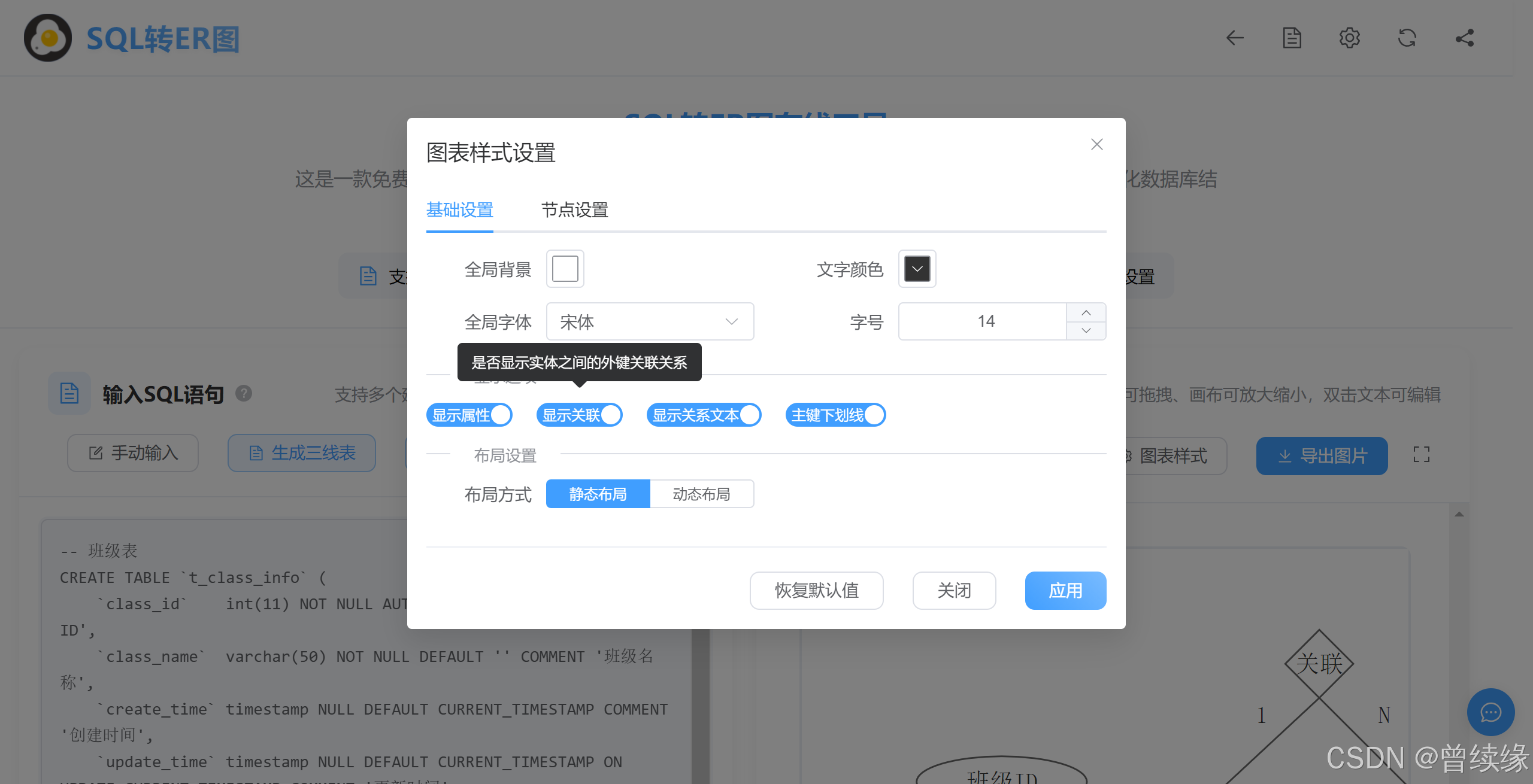The image size is (1533, 784).
Task: Select the 动态布局 layout option
Action: pyautogui.click(x=701, y=494)
